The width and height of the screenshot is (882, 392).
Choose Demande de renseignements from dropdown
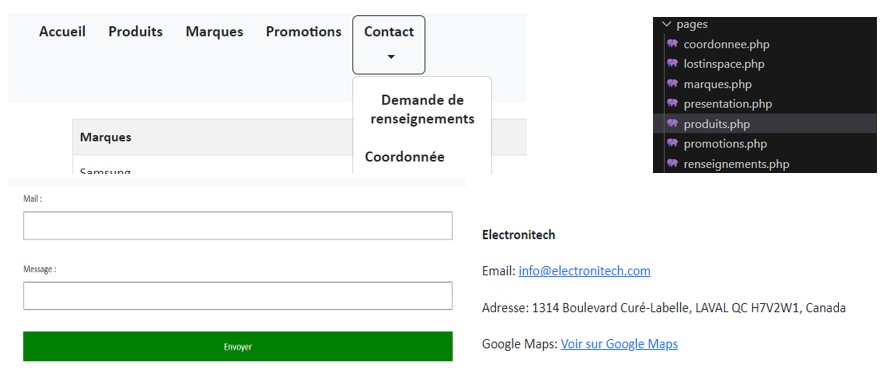(422, 109)
